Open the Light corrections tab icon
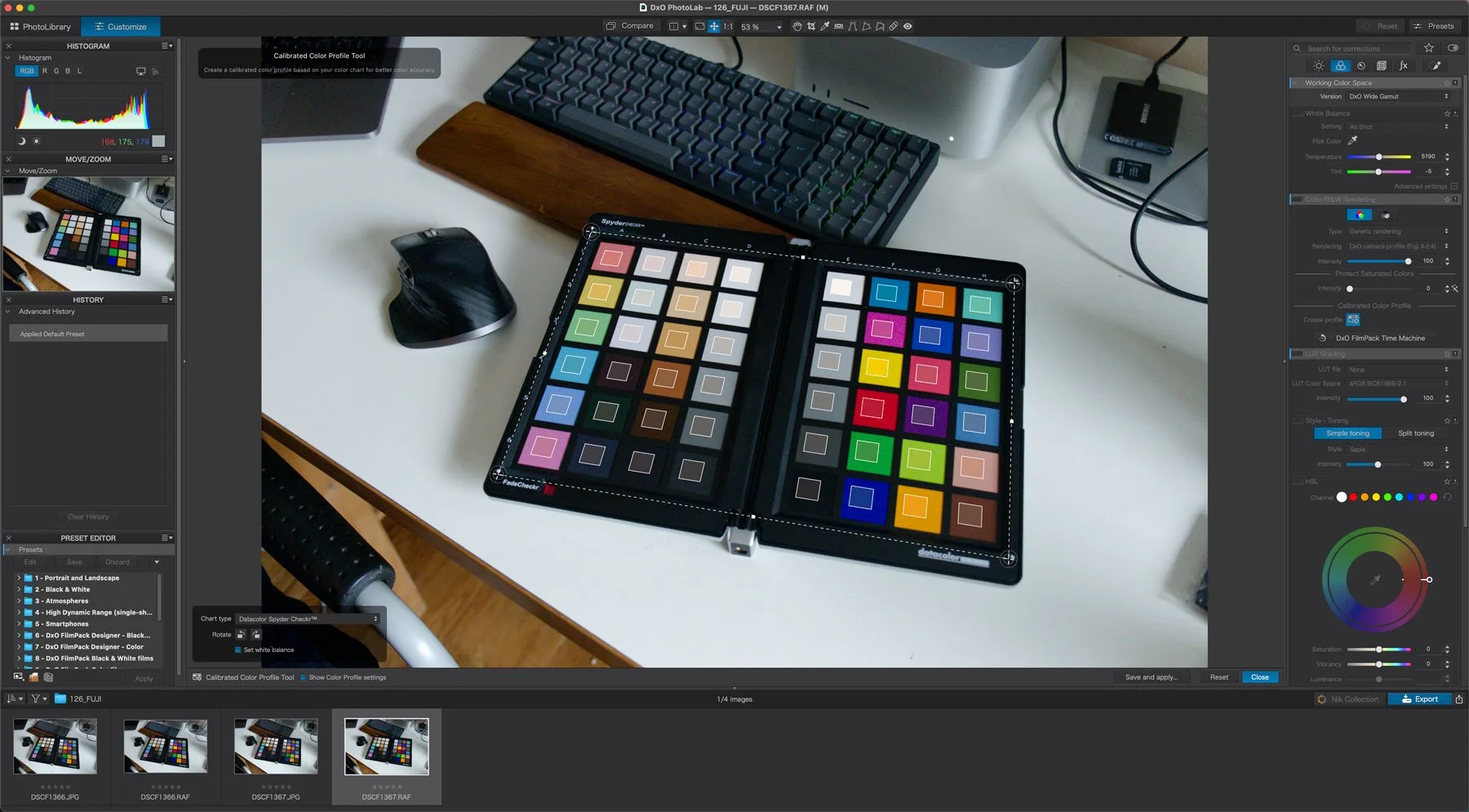Viewport: 1469px width, 812px height. click(1319, 66)
